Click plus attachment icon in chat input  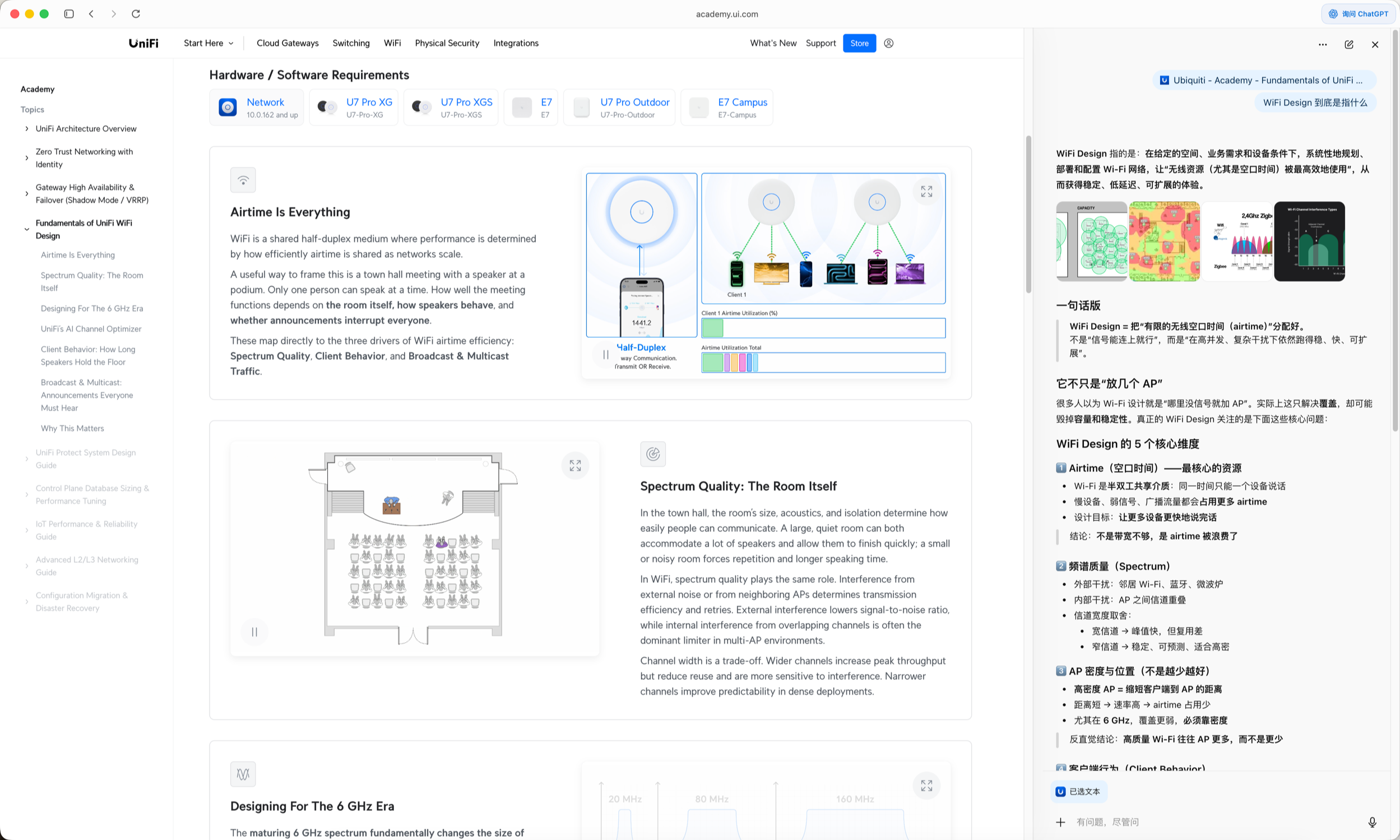(x=1060, y=822)
